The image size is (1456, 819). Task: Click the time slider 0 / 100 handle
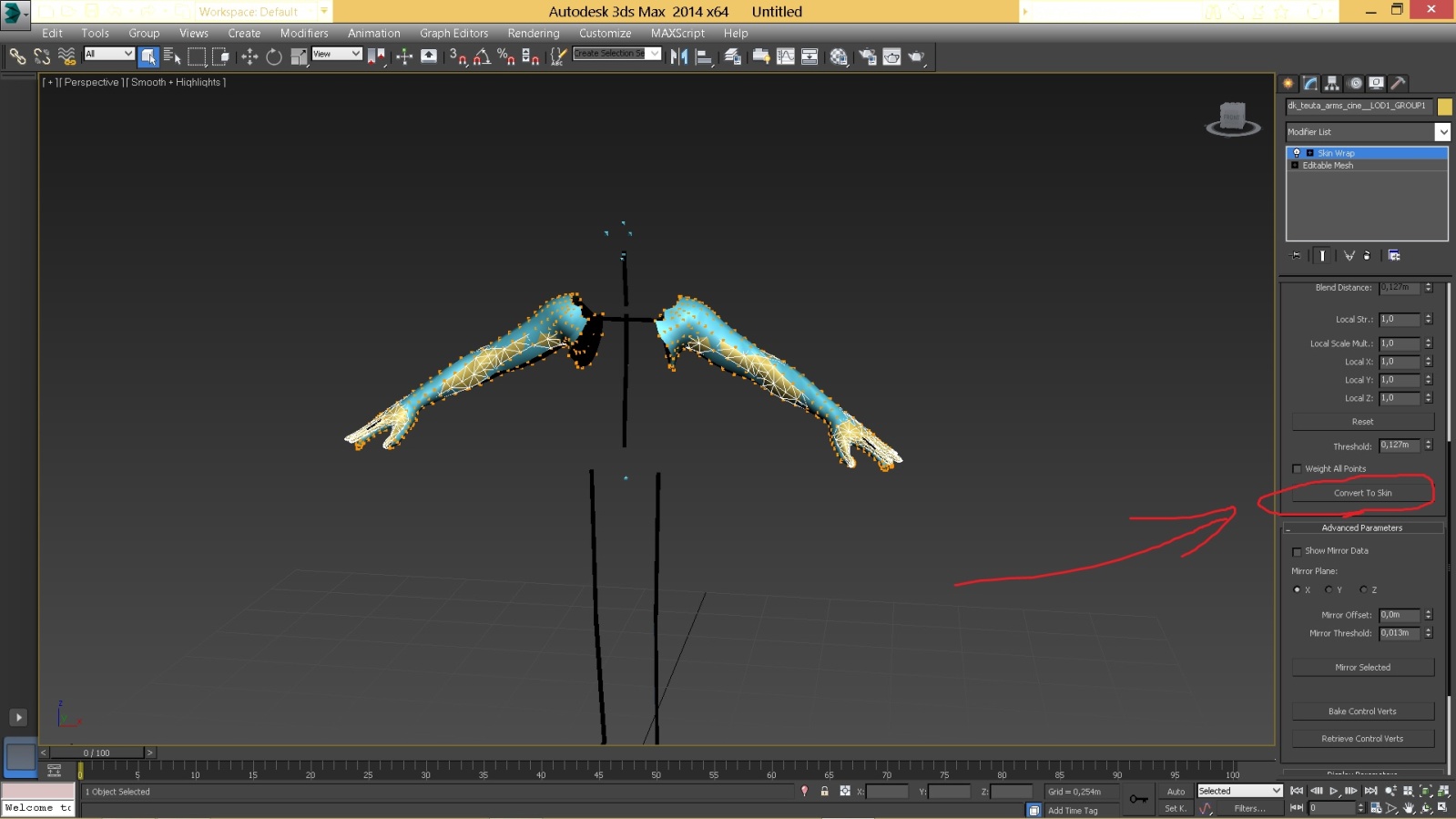(97, 752)
